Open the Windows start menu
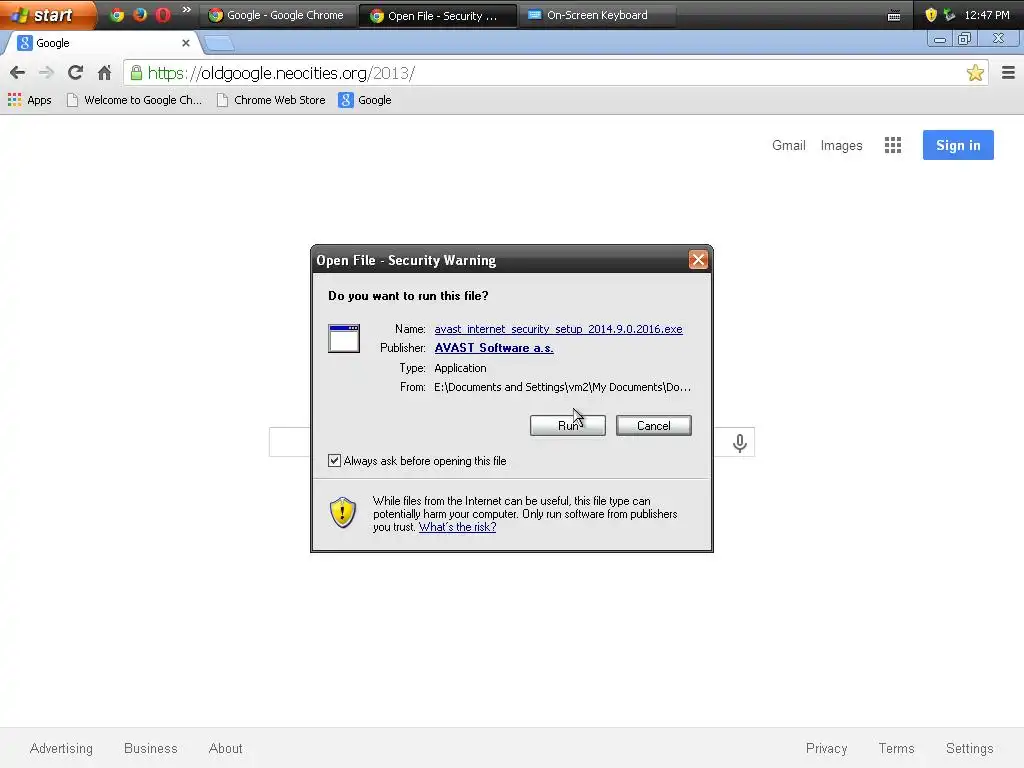The width and height of the screenshot is (1024, 768). coord(46,14)
